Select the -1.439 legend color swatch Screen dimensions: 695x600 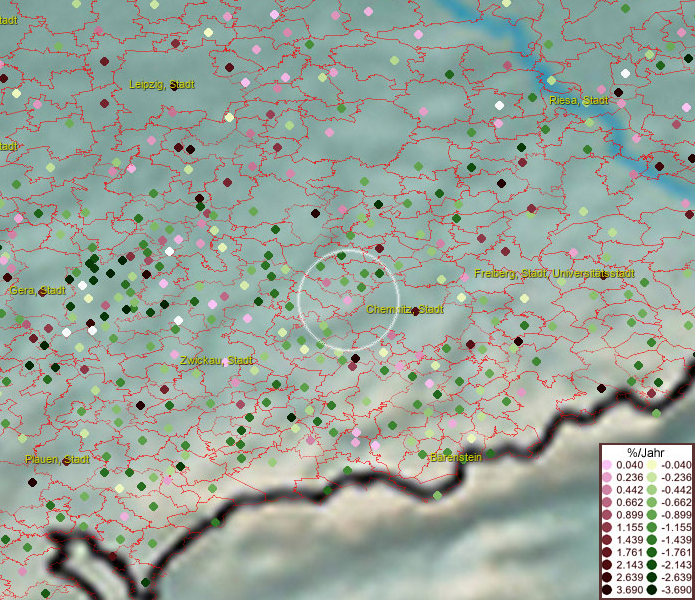(x=652, y=540)
